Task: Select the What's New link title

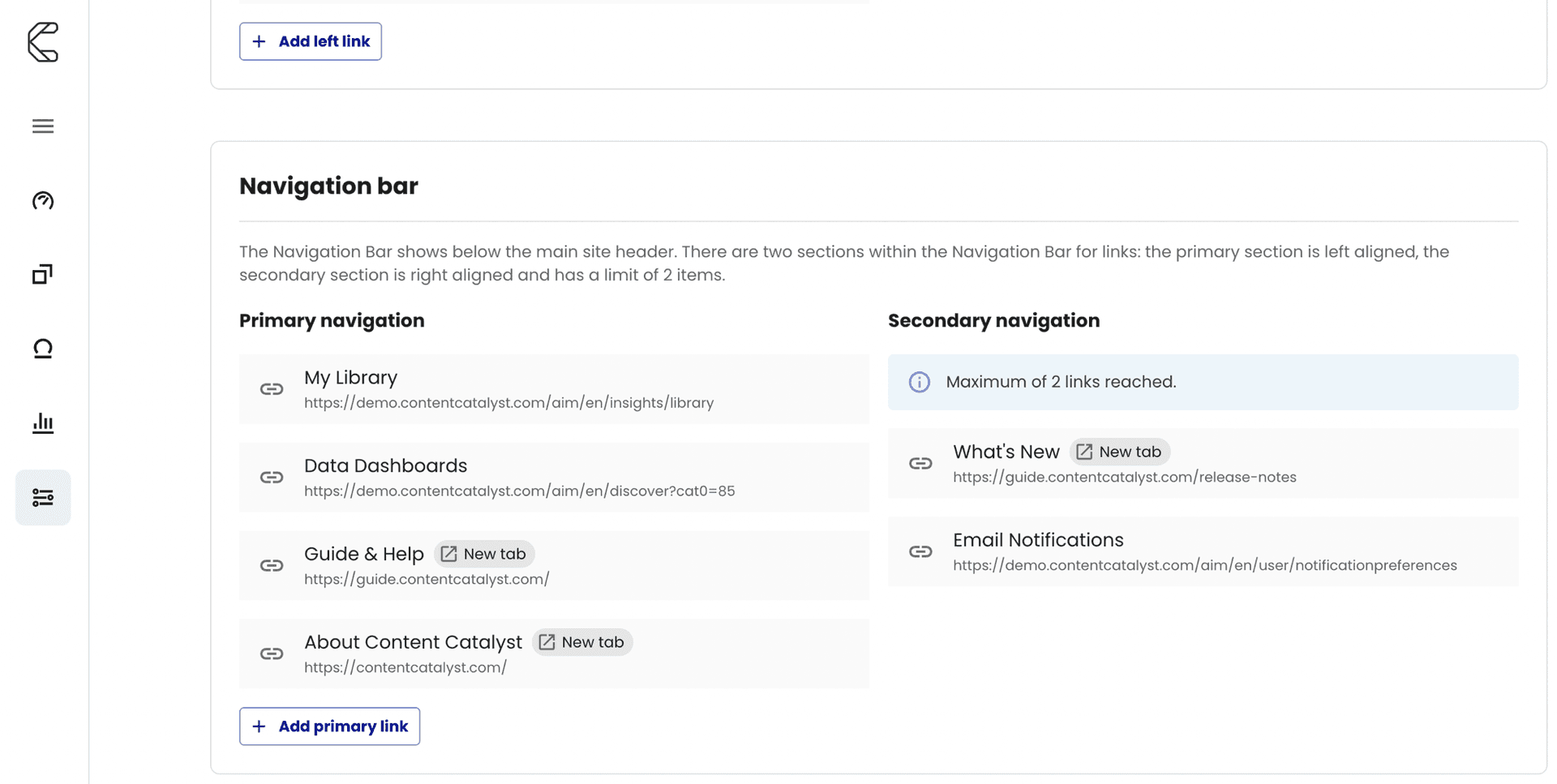Action: coord(1006,452)
